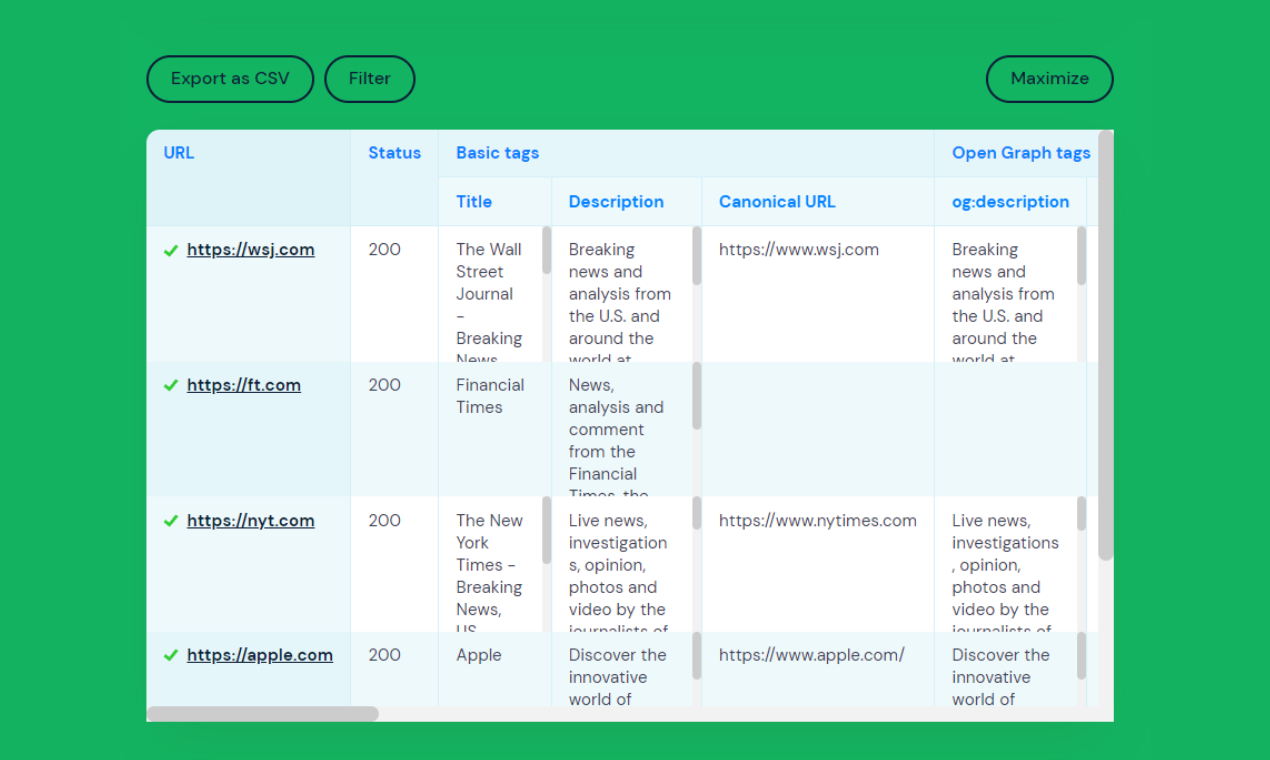Click scrollbar in ft.com Description cell
Image resolution: width=1270 pixels, height=760 pixels.
[697, 396]
